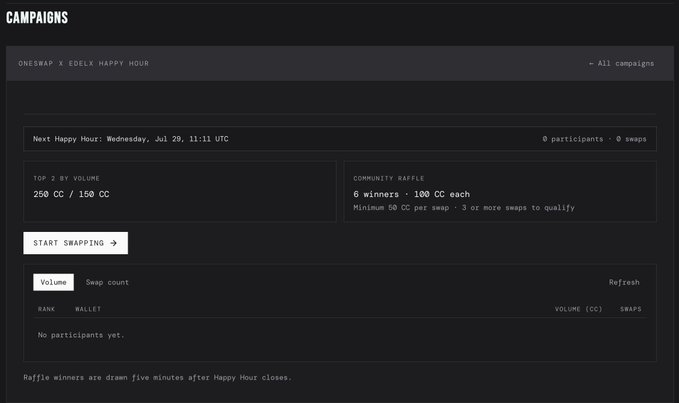Click the 6 winners · 100 CC each text

[x=411, y=194]
